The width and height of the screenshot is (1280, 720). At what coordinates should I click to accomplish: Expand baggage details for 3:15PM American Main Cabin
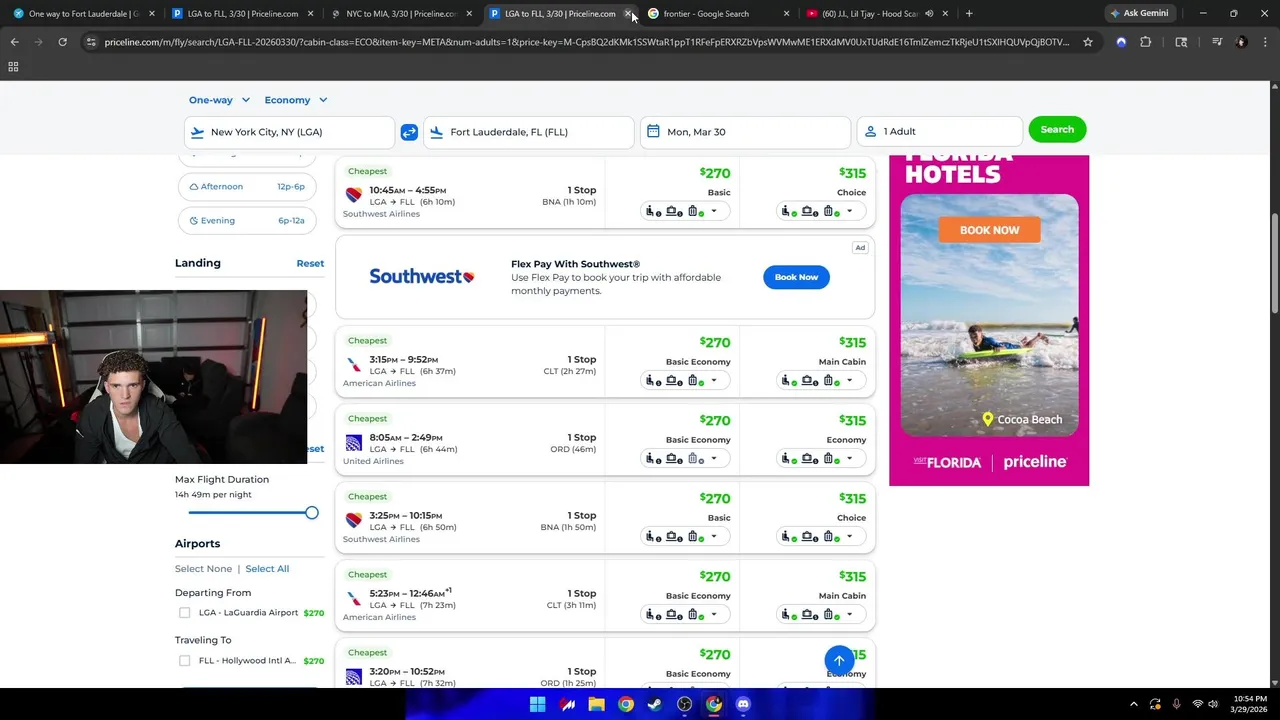coord(821,380)
